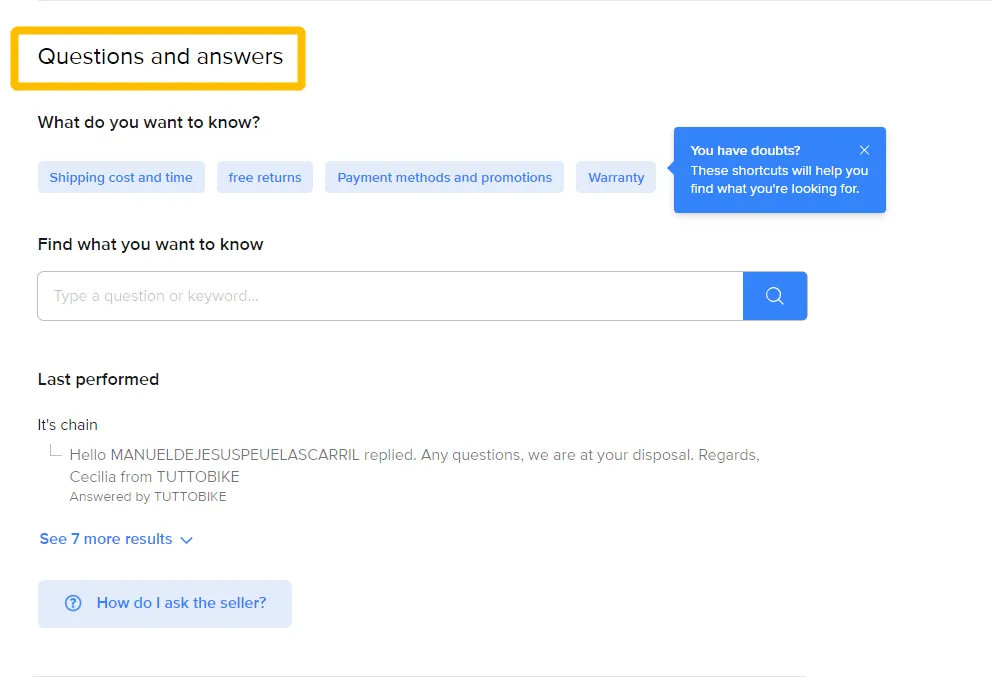Click the question mark help icon
Image resolution: width=992 pixels, height=677 pixels.
click(x=73, y=604)
